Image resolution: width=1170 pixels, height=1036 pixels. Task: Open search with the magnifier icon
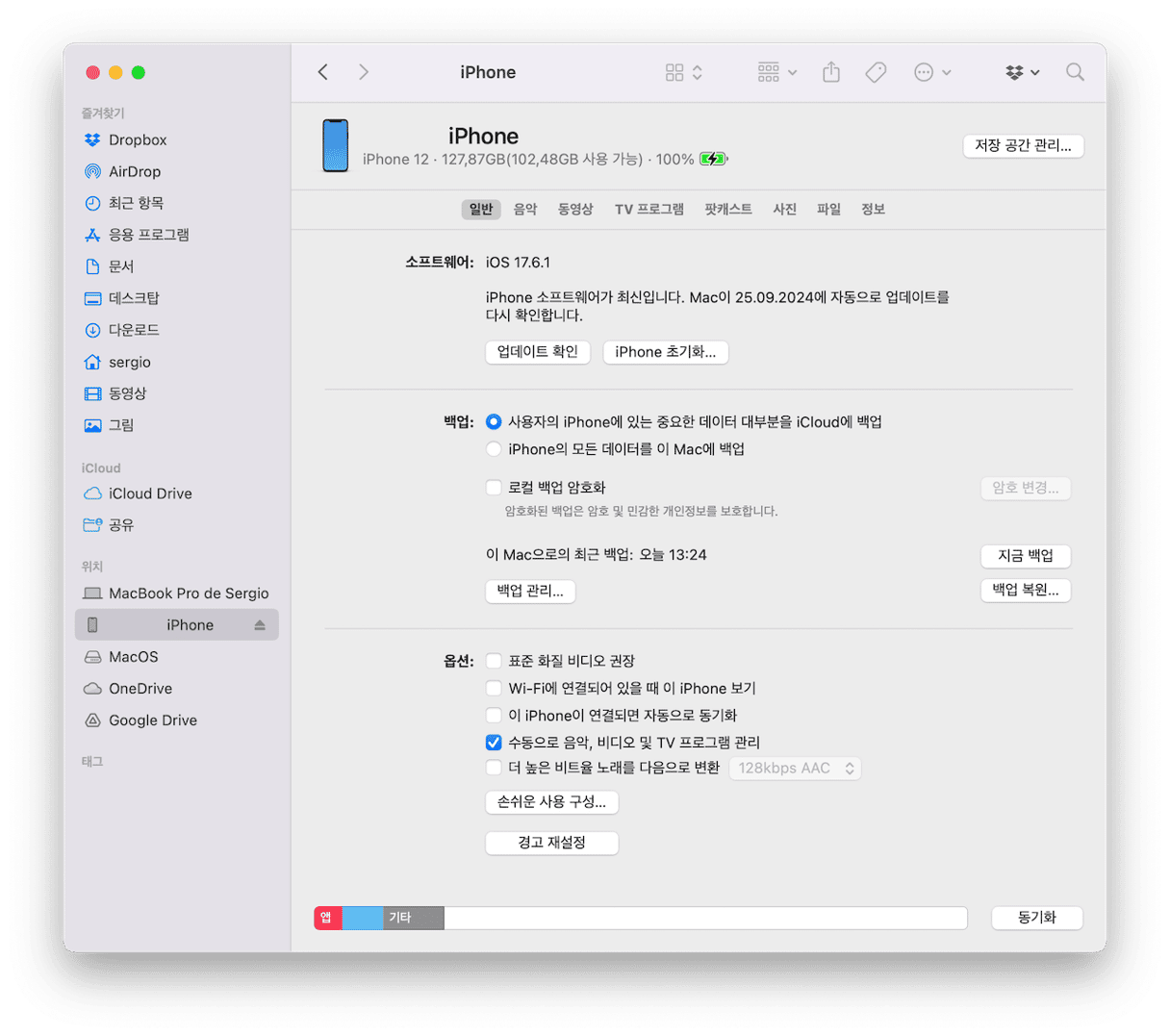click(x=1075, y=72)
